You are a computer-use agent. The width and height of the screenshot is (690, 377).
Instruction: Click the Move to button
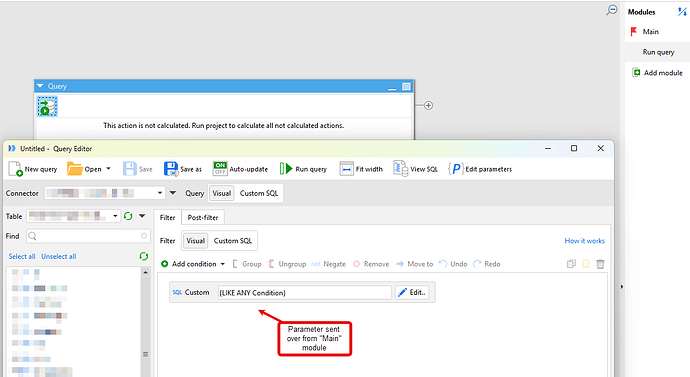(x=415, y=264)
